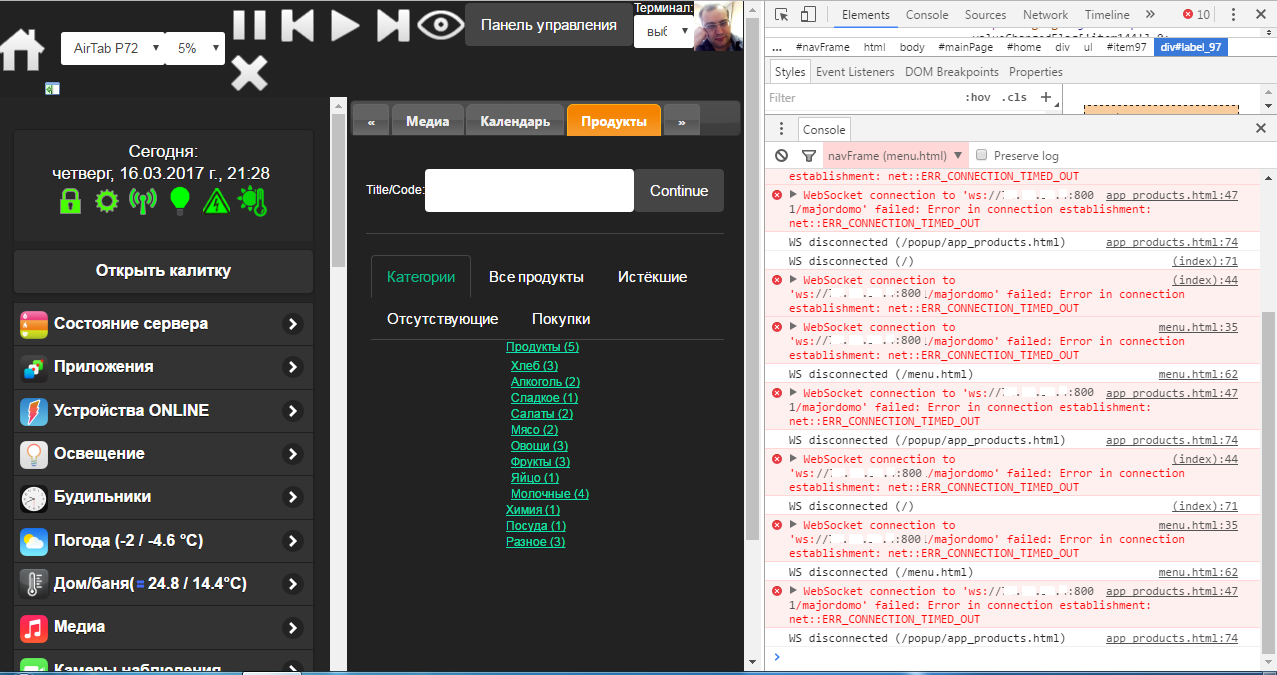The image size is (1277, 675).
Task: Toggle the :hov element state option
Action: [x=977, y=97]
